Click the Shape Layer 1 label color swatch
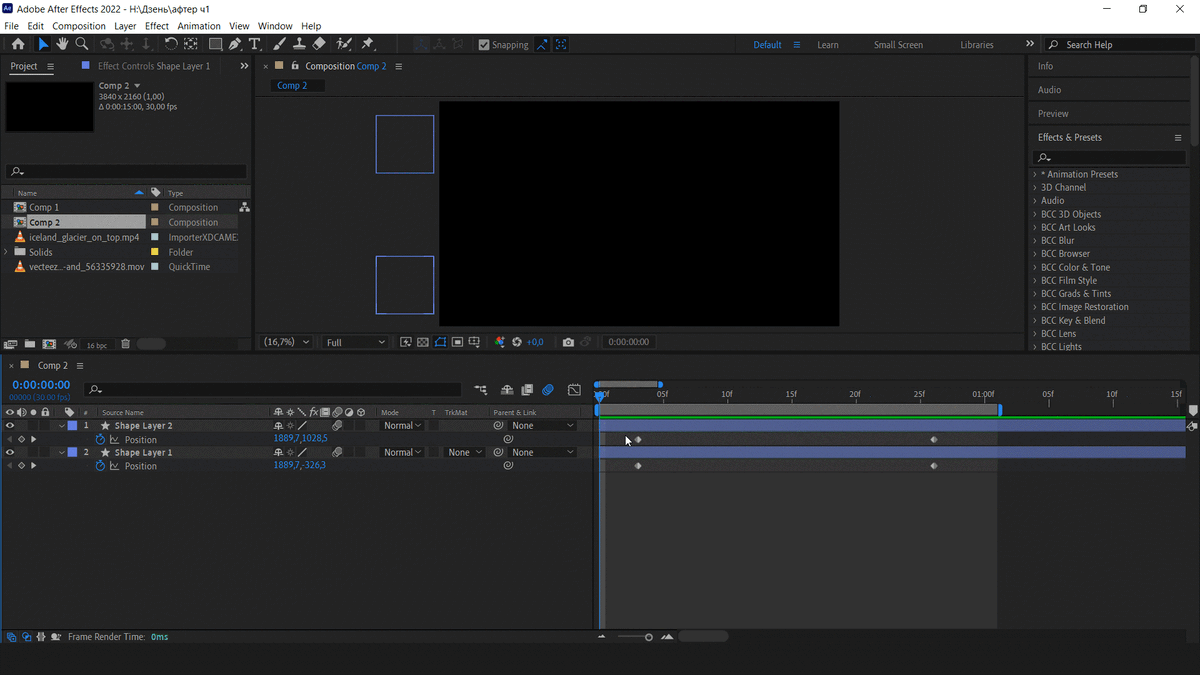Viewport: 1200px width, 675px height. click(x=72, y=452)
